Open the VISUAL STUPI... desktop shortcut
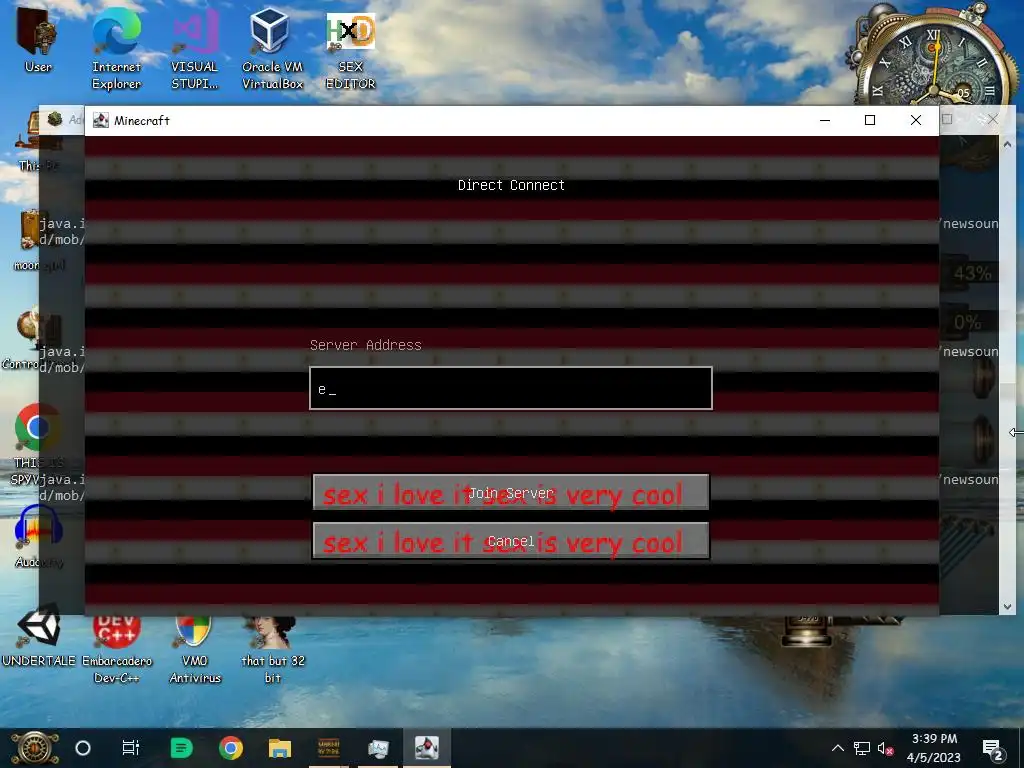The width and height of the screenshot is (1024, 768). click(195, 47)
